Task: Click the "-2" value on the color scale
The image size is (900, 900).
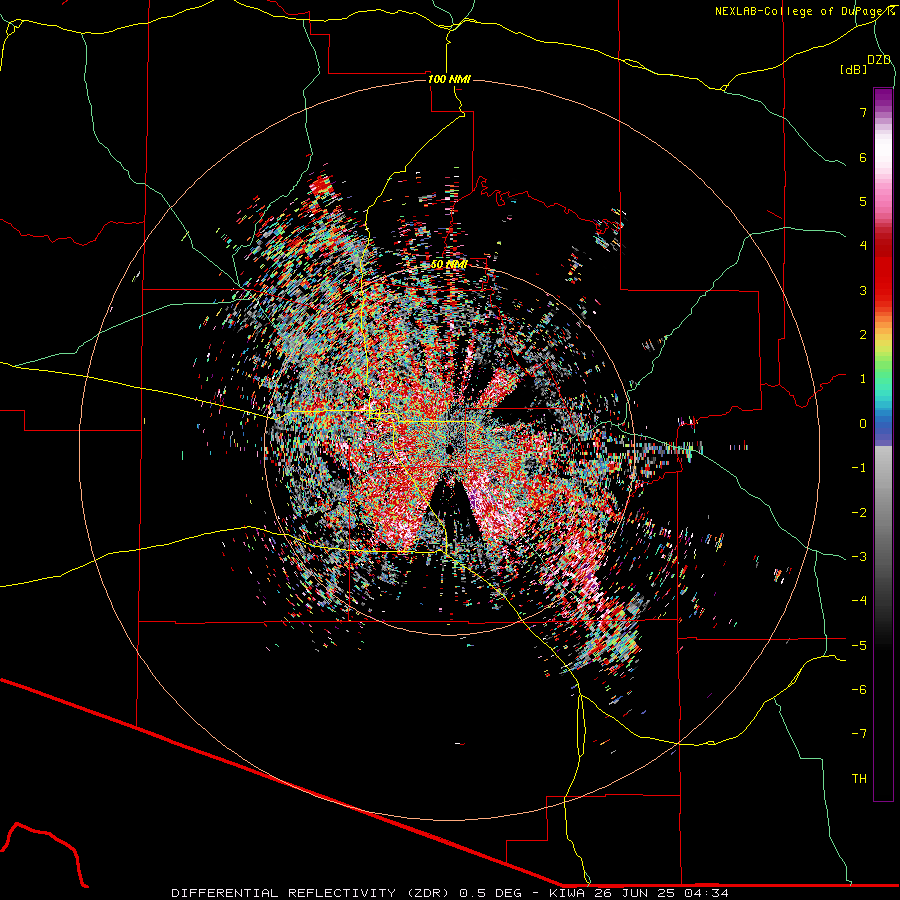Action: tap(859, 513)
